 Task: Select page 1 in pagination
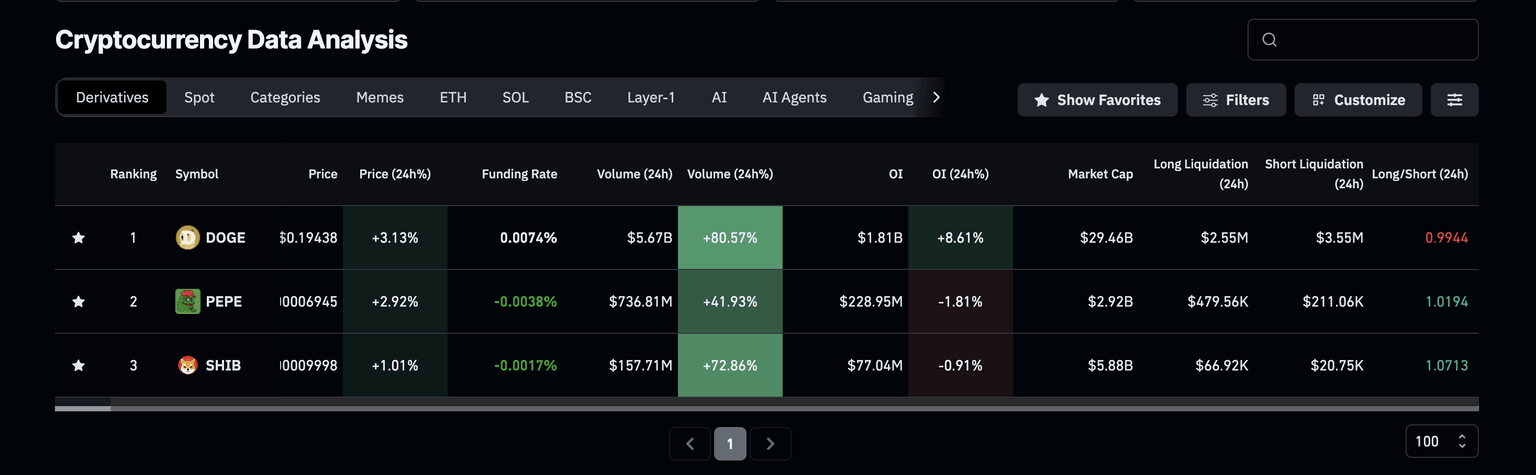(730, 444)
